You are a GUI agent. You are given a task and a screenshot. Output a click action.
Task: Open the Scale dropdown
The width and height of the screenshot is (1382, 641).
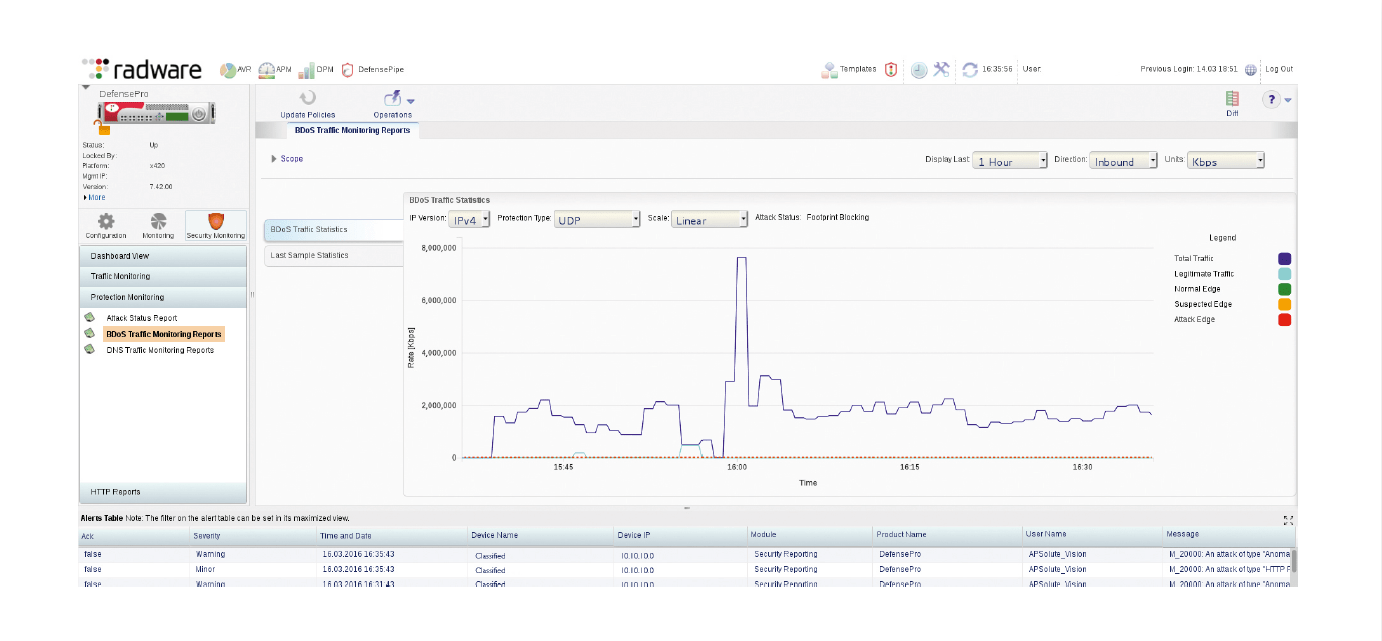[x=710, y=219]
